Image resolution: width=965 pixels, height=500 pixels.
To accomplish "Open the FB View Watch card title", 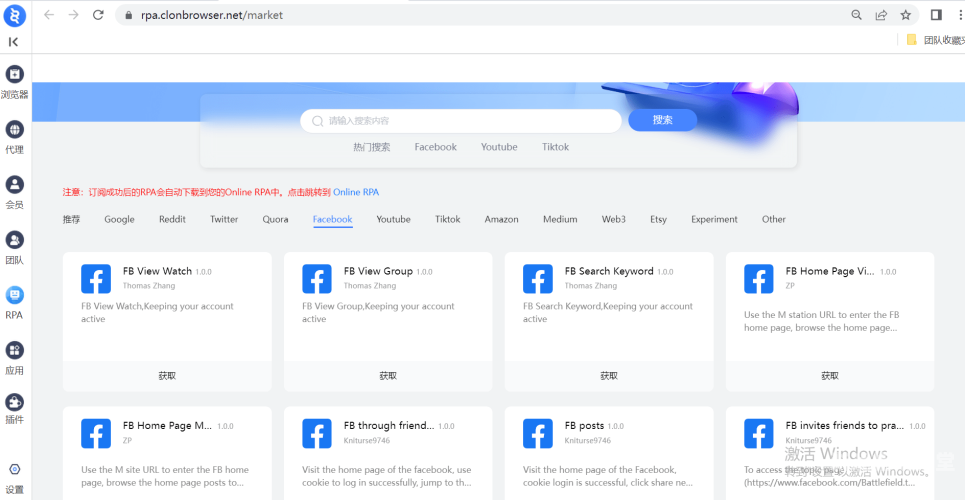I will (x=158, y=271).
